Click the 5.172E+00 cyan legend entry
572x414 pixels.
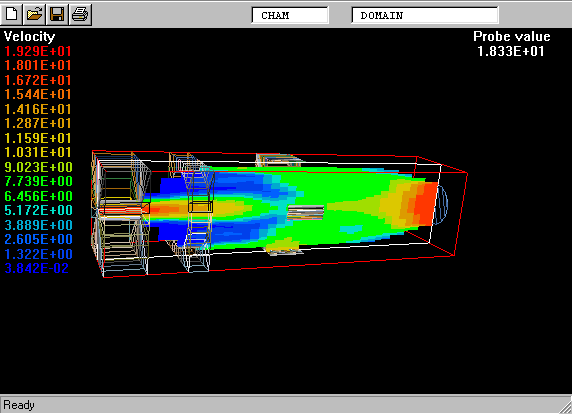pos(39,210)
